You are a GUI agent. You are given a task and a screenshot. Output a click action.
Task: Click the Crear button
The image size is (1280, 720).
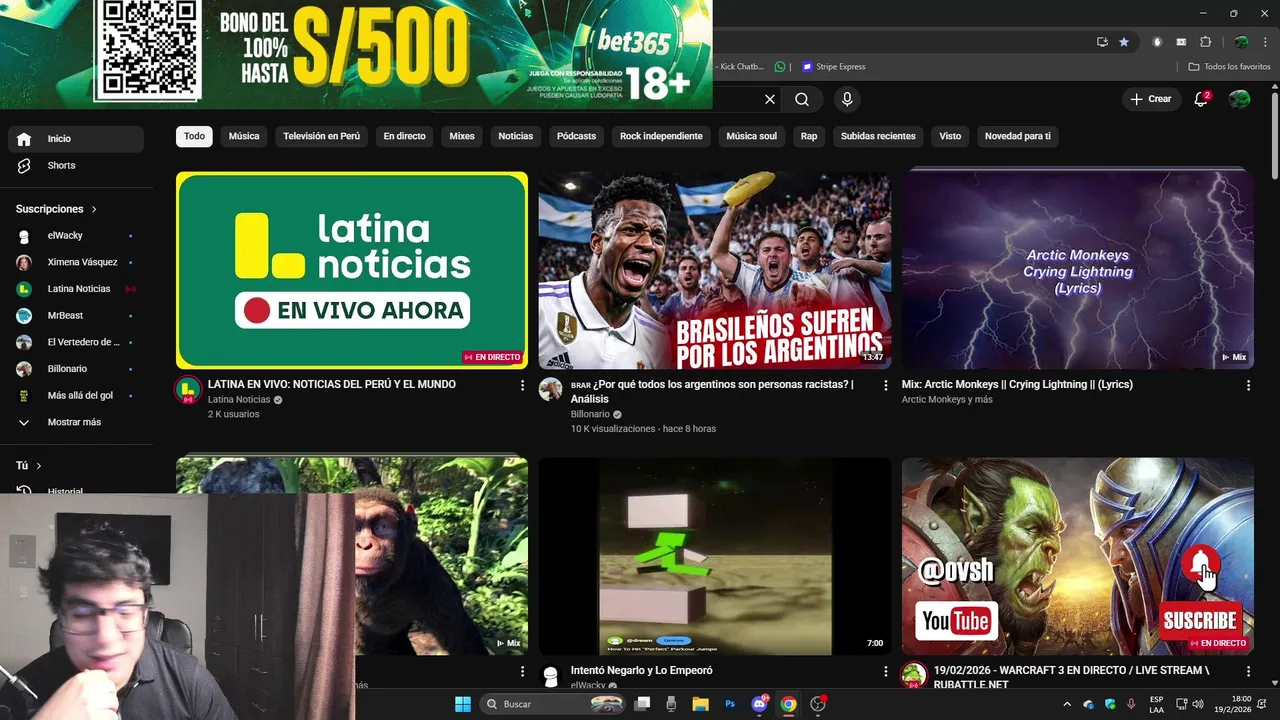pyautogui.click(x=1150, y=99)
